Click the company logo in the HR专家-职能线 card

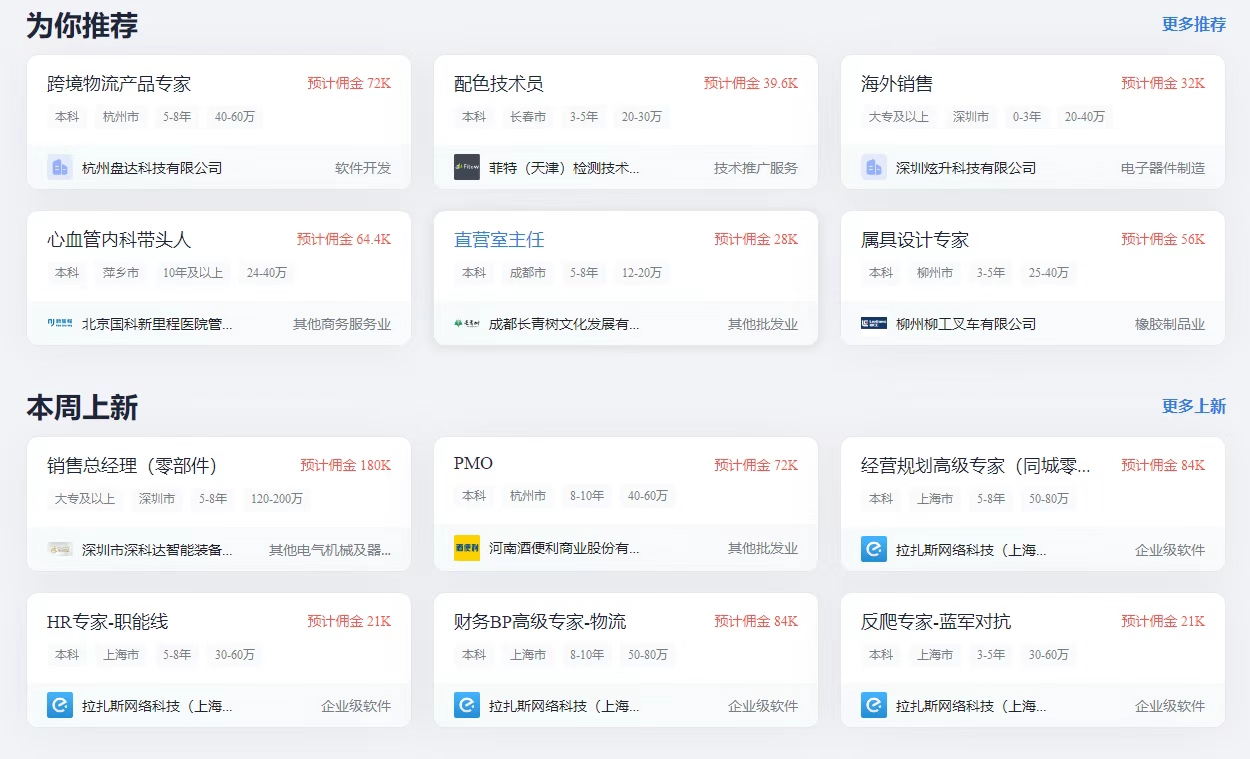click(x=60, y=705)
